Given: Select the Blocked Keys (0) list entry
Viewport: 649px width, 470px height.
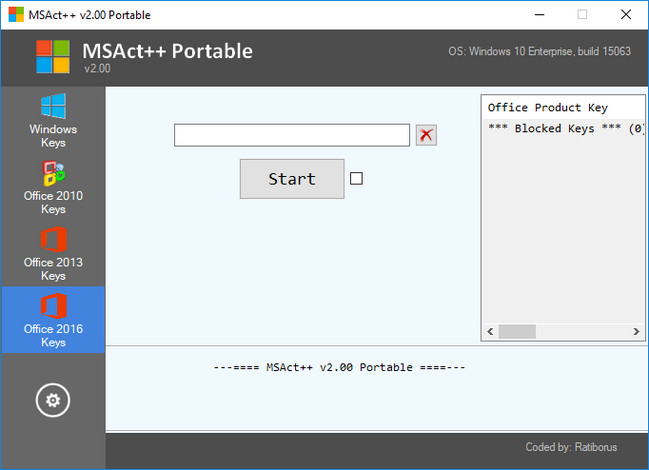Looking at the screenshot, I should click(x=565, y=129).
